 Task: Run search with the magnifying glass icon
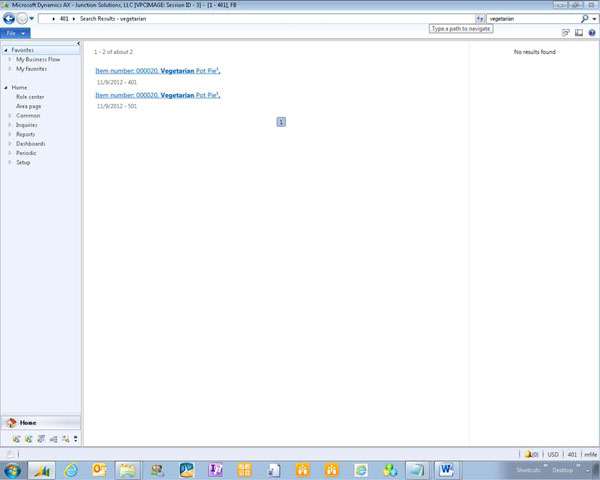tap(584, 18)
